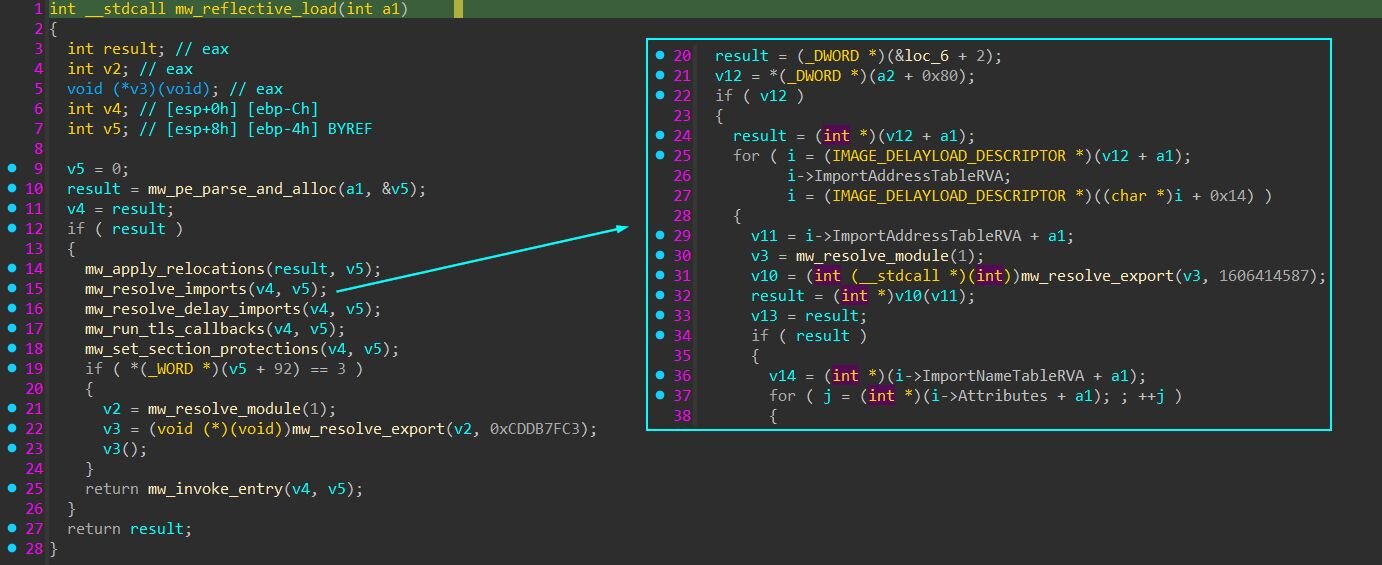Click gutter dot beside 'if ( v12 )' line
Screen dimensions: 1382x565
coord(660,96)
